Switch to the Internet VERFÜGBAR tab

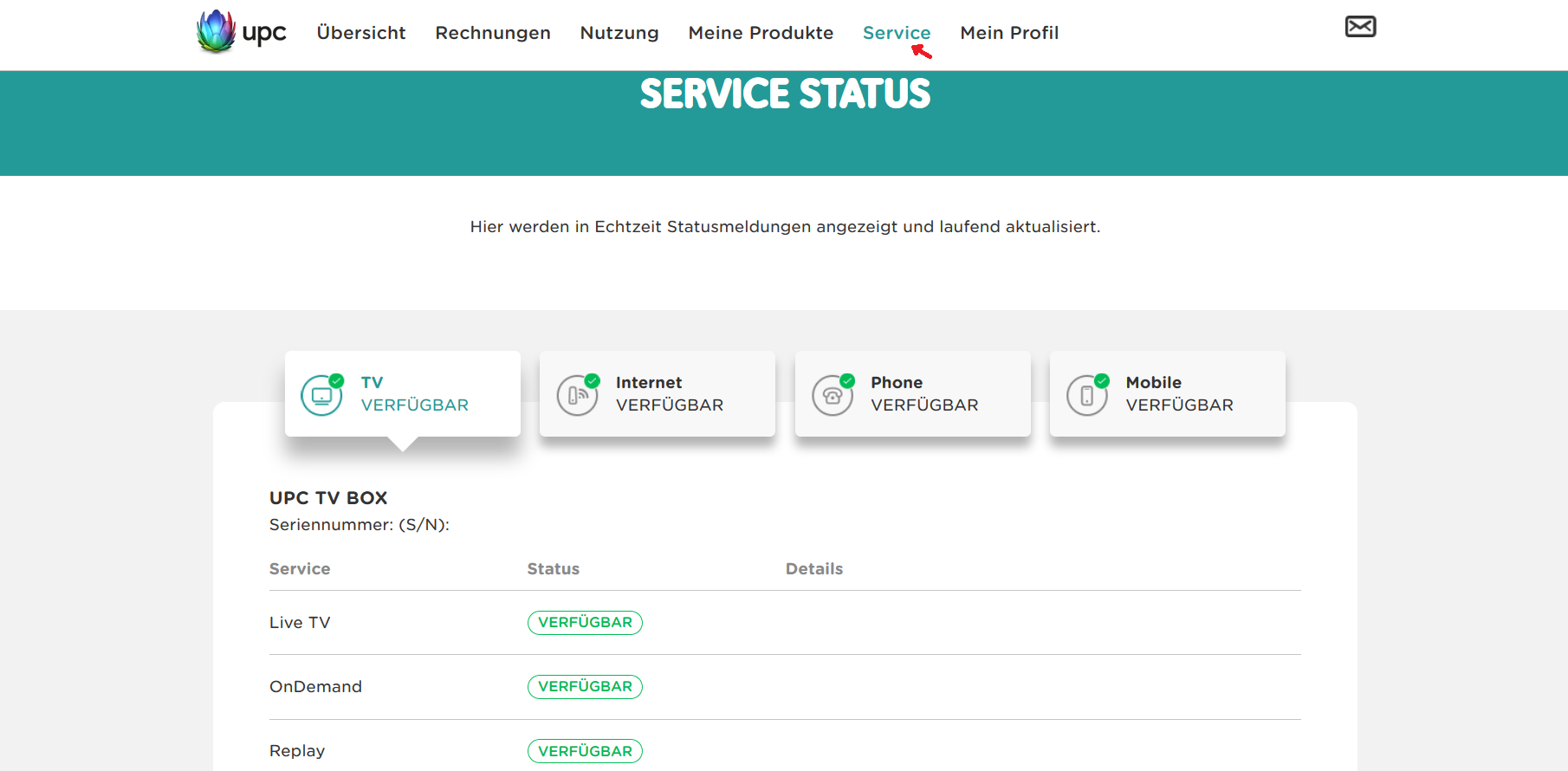pyautogui.click(x=658, y=394)
